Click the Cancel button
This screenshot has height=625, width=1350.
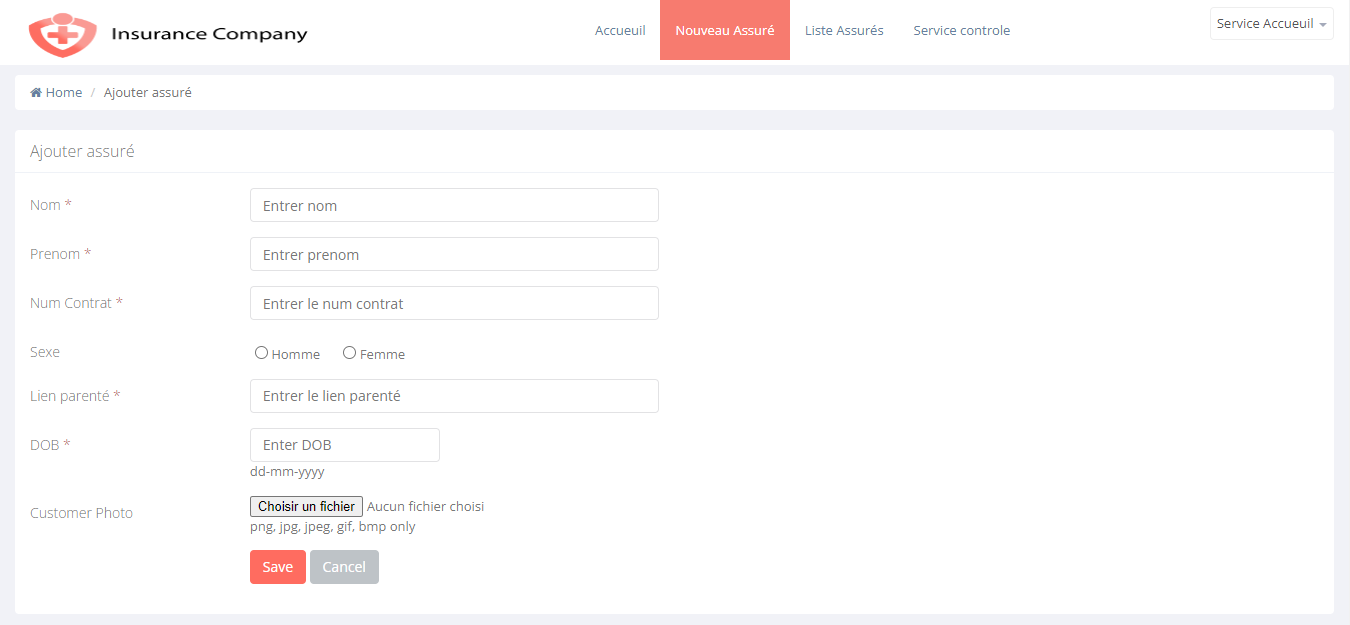344,567
